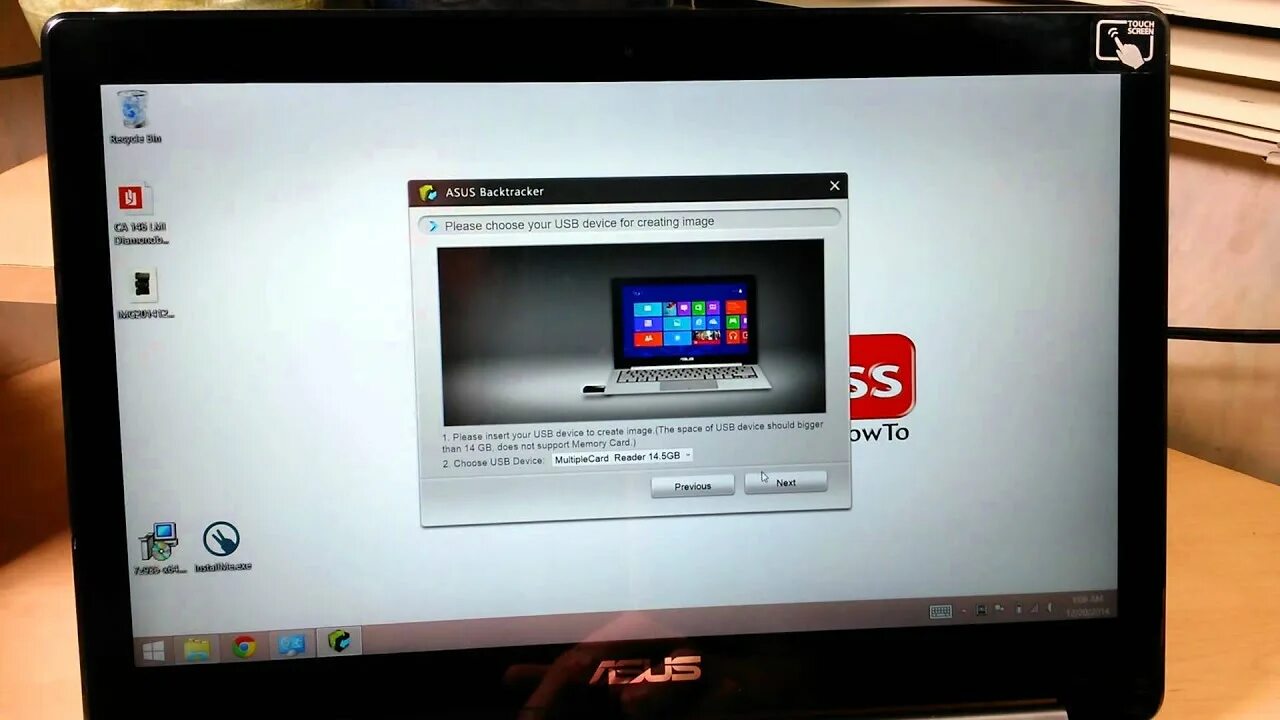Open the blue taskbar app next to Chrome
The image size is (1280, 720).
pyautogui.click(x=292, y=645)
